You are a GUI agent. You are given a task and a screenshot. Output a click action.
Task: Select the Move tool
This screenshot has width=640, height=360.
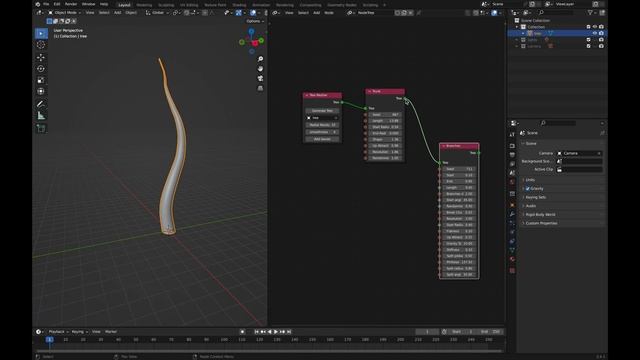(41, 58)
